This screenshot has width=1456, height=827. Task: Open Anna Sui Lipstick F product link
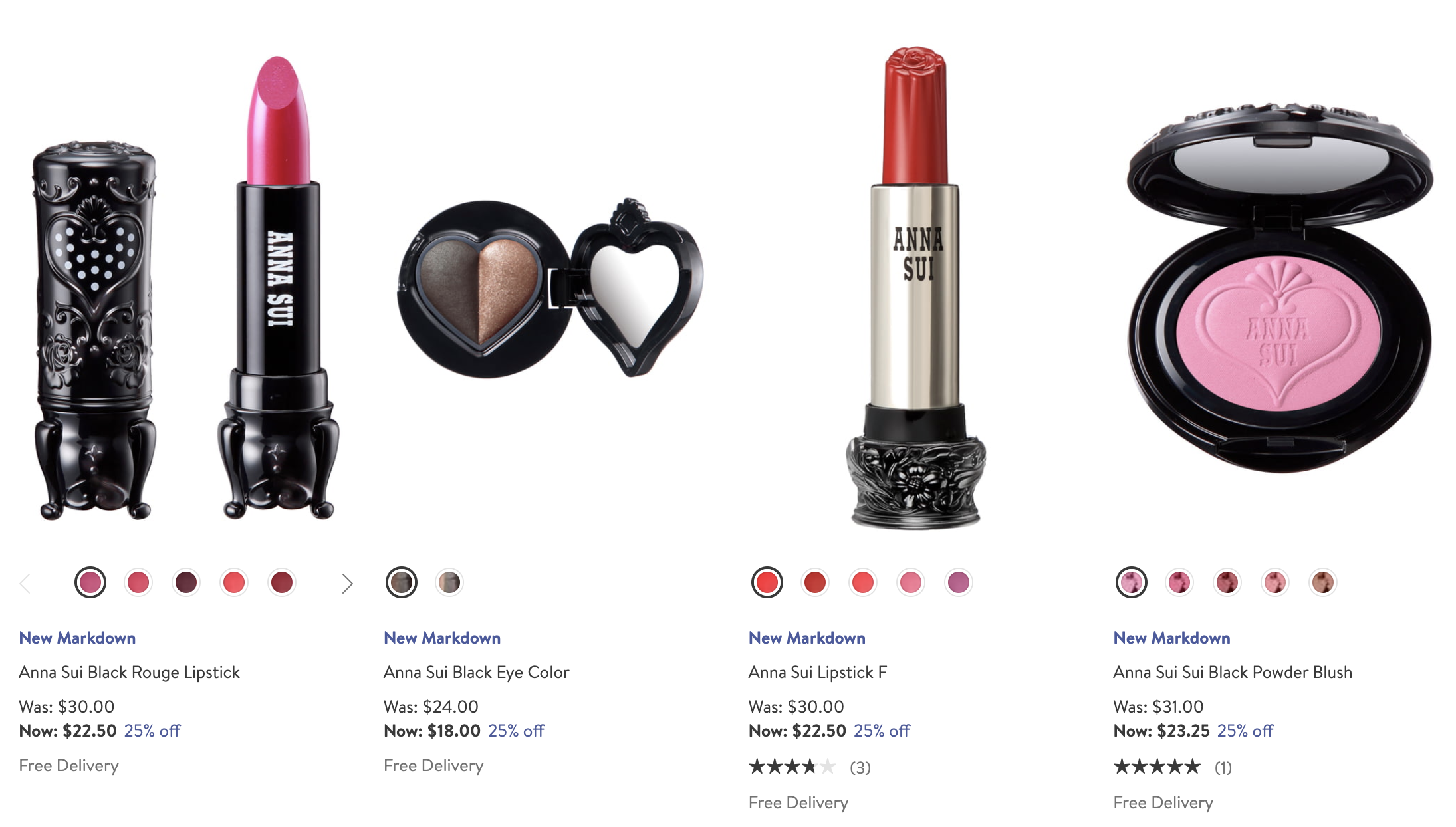click(x=818, y=672)
